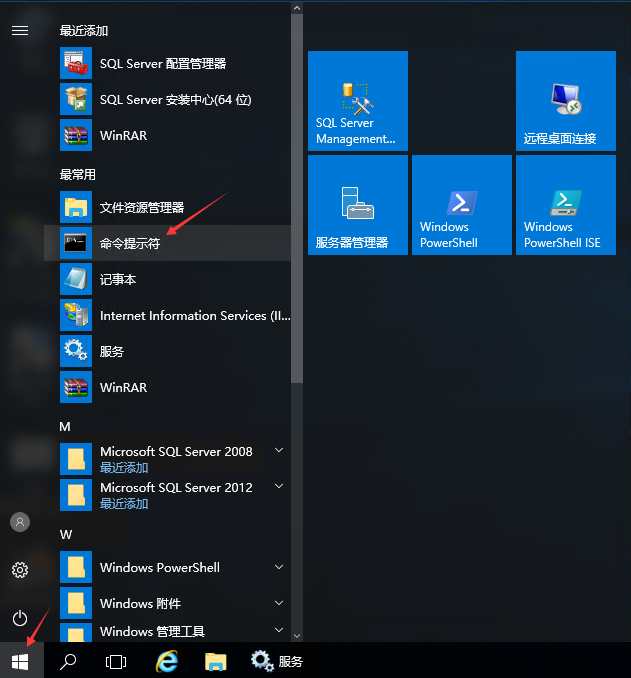Open the 远程桌面连接 tile
631x678 pixels.
coord(565,101)
